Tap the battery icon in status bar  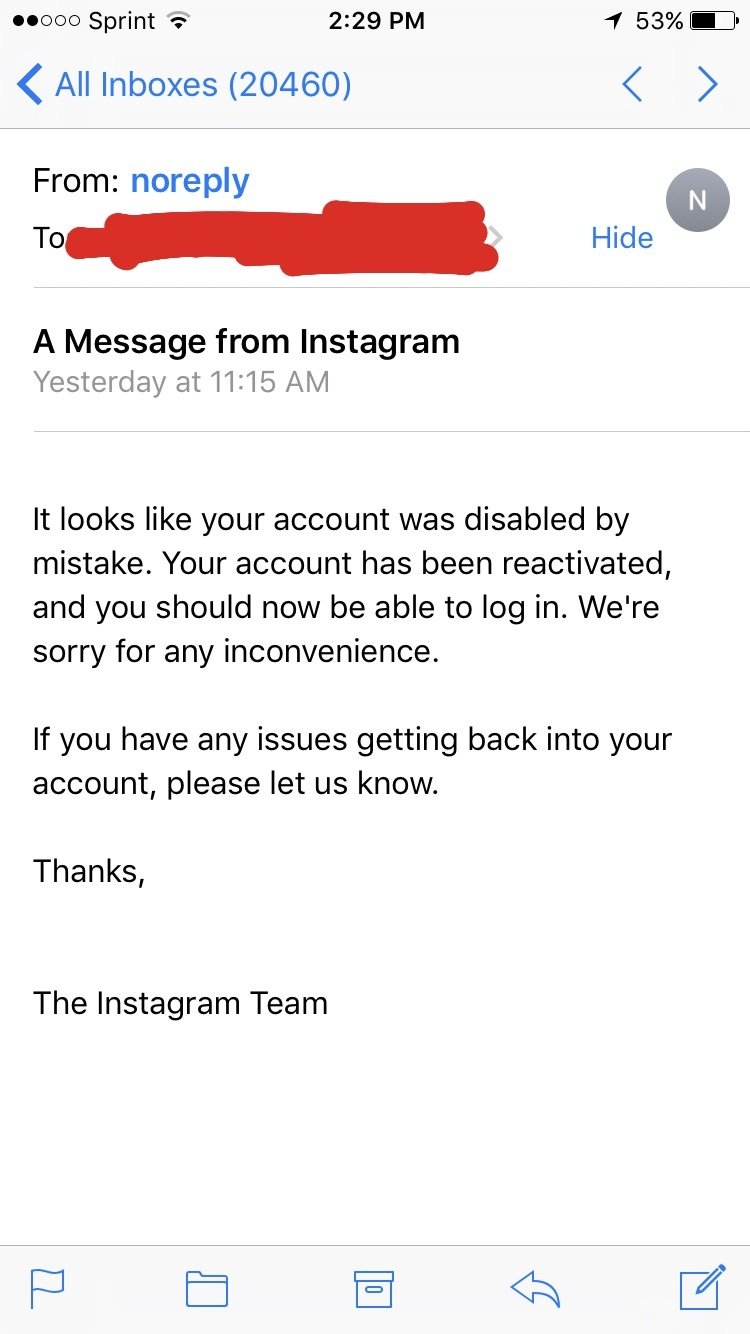(713, 21)
